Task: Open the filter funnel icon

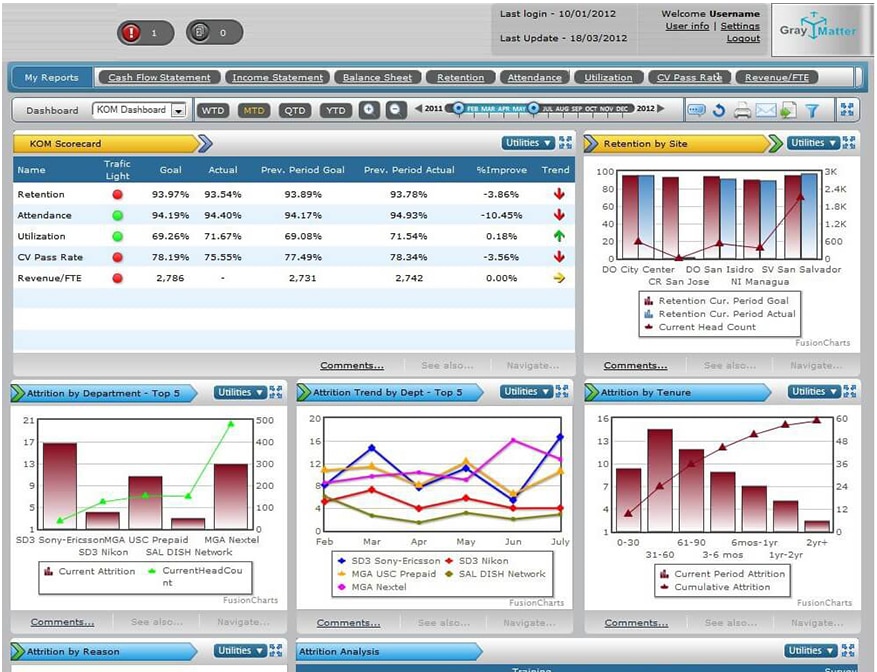Action: click(x=812, y=110)
